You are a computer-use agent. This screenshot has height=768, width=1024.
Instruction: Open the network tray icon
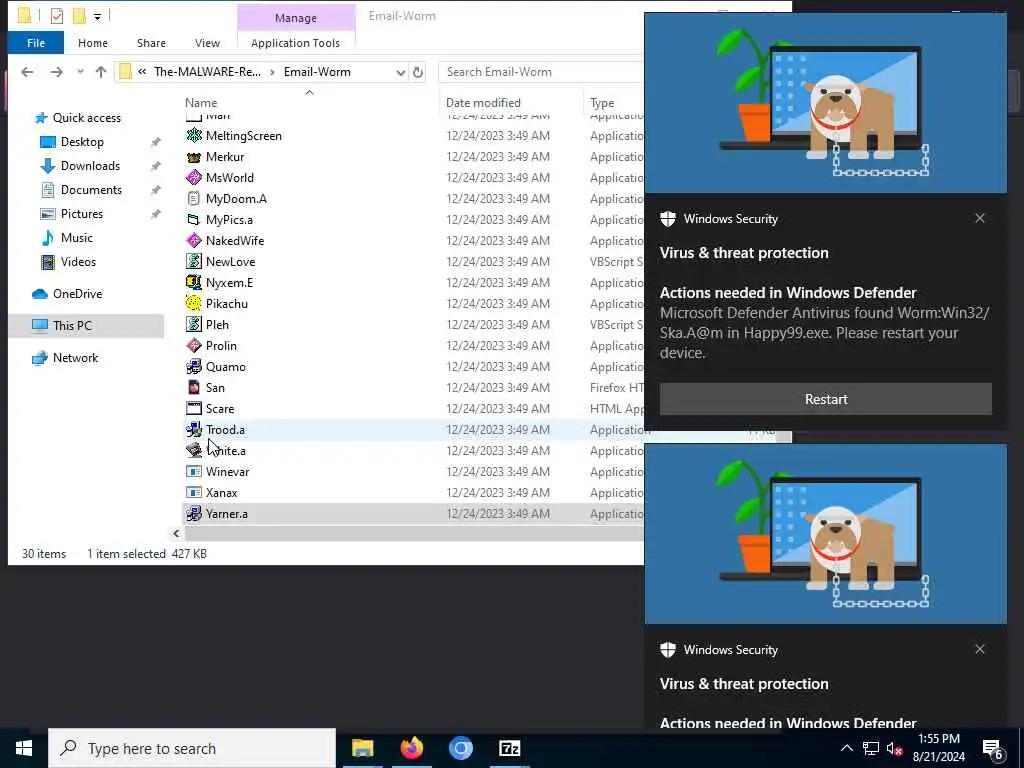tap(871, 748)
